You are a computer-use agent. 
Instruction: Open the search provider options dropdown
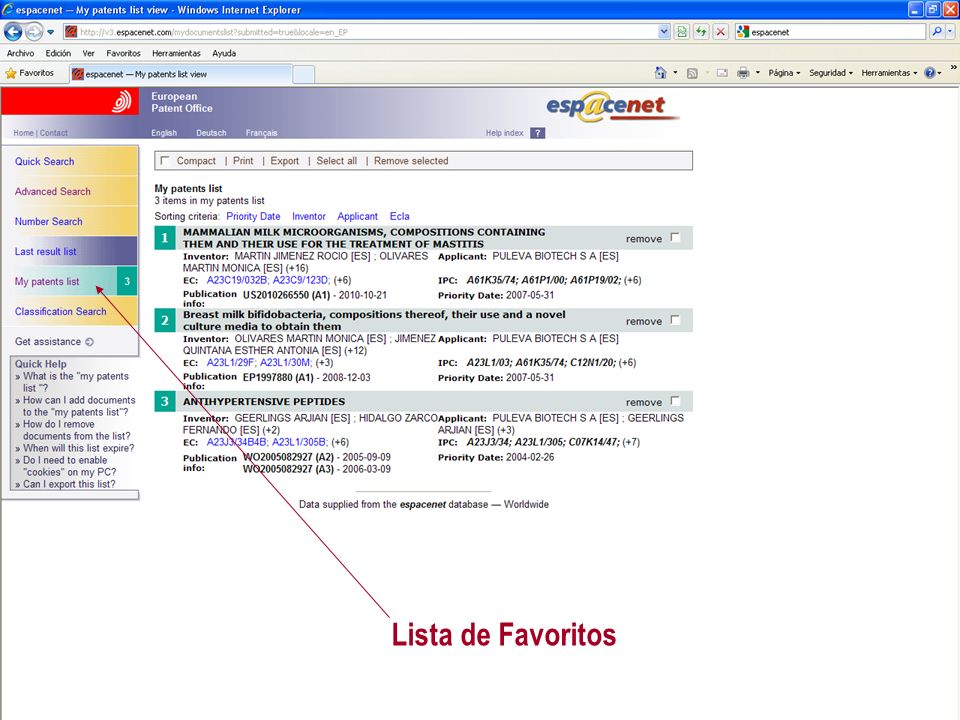pos(950,32)
